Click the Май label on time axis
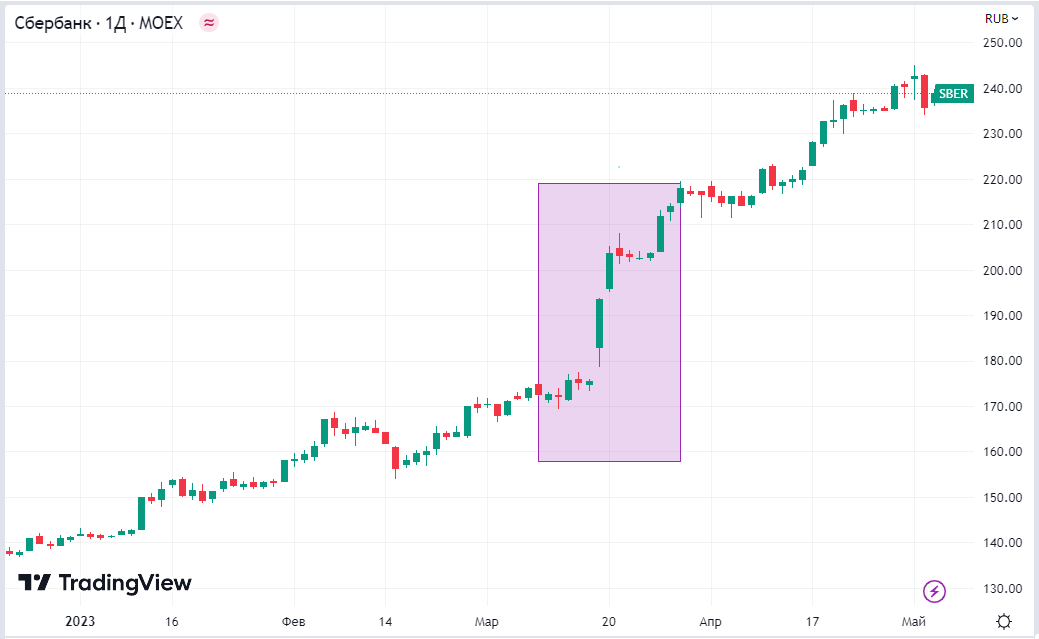Screen dimensions: 1039x639 (x=913, y=621)
